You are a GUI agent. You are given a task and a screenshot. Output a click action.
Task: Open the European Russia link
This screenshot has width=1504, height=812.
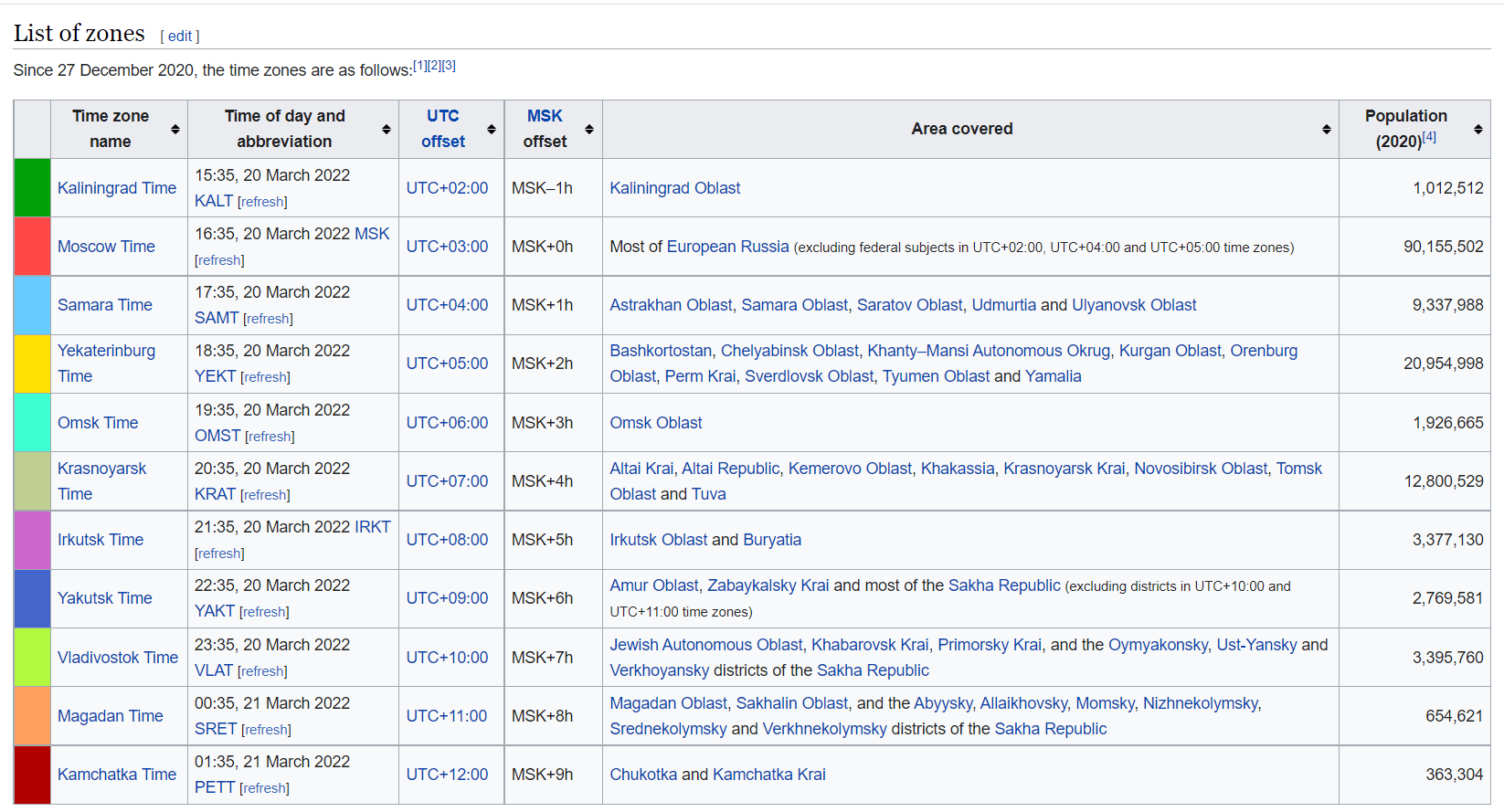727,247
